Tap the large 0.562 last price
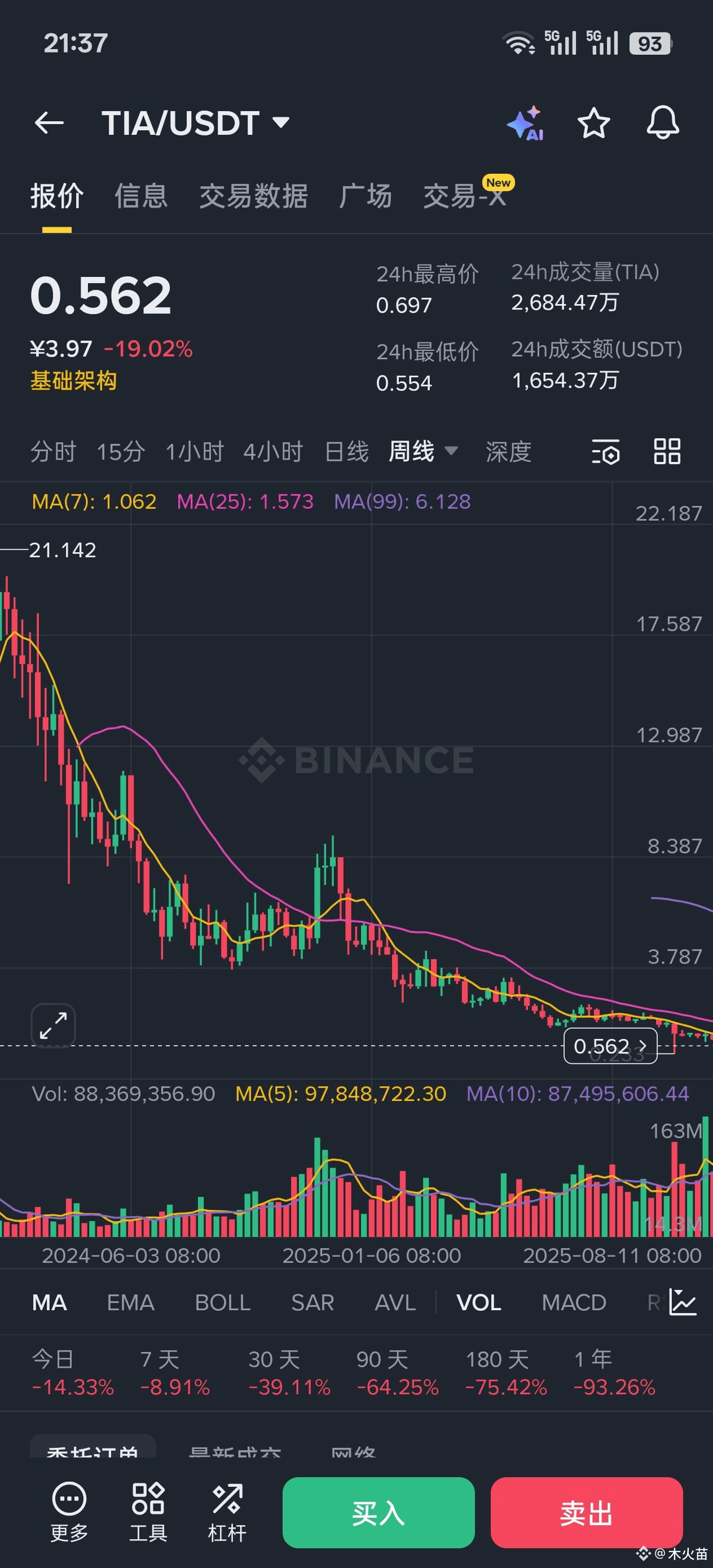Image resolution: width=713 pixels, height=1568 pixels. pos(100,295)
